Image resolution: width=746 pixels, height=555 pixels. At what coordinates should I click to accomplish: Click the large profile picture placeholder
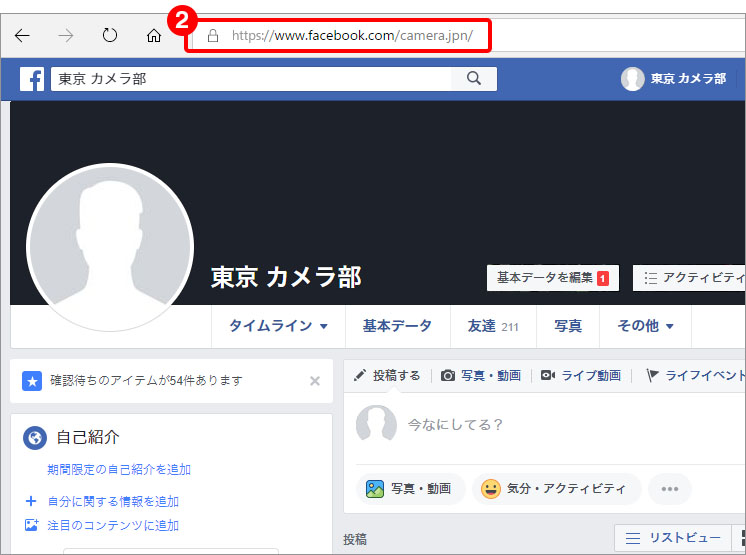(110, 247)
